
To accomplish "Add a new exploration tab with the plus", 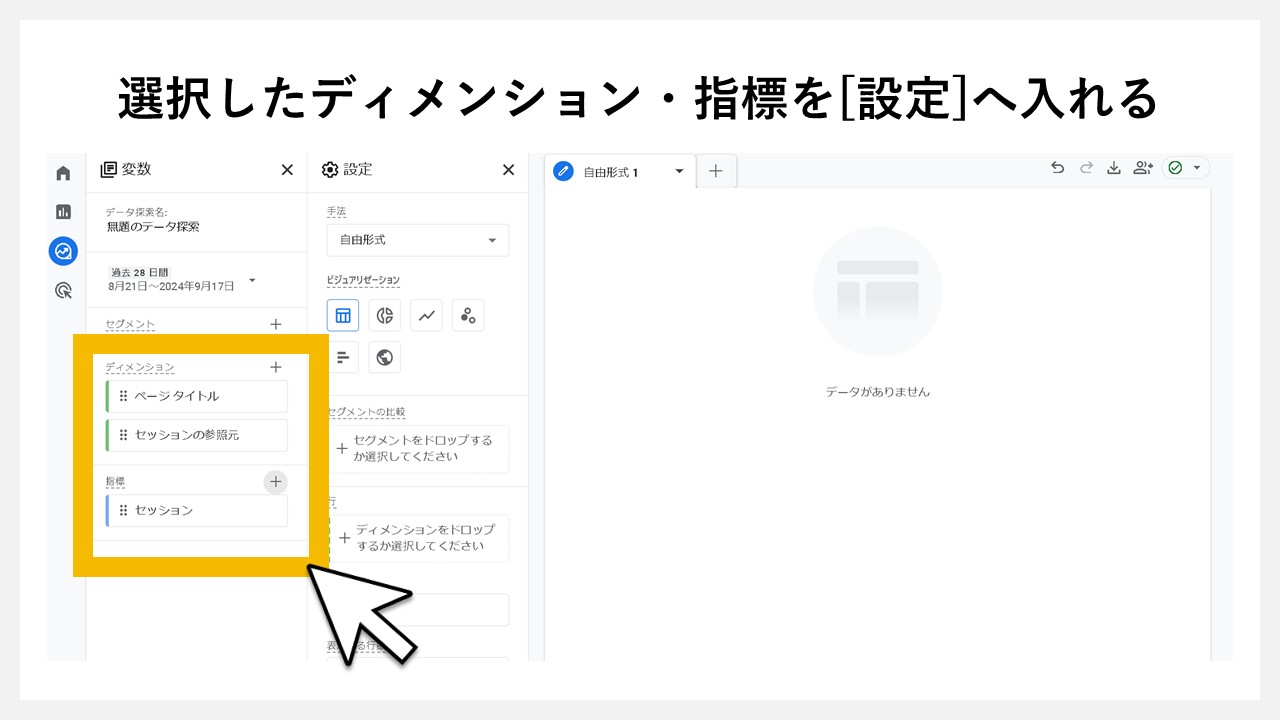I will (716, 171).
